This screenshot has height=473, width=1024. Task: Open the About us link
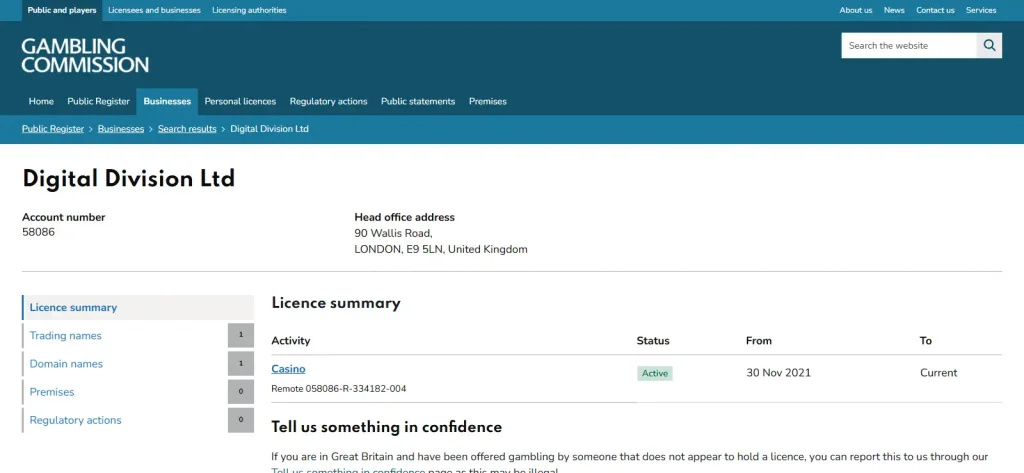tap(856, 10)
